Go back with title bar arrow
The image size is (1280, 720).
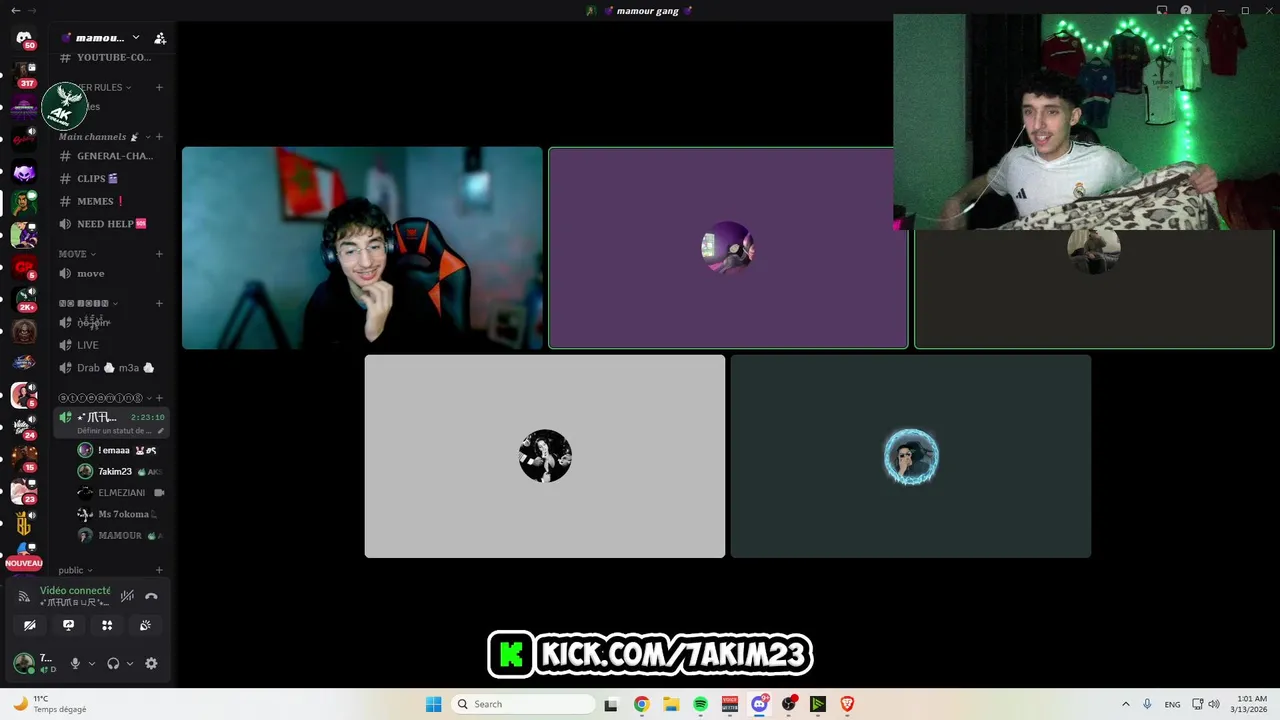(15, 10)
